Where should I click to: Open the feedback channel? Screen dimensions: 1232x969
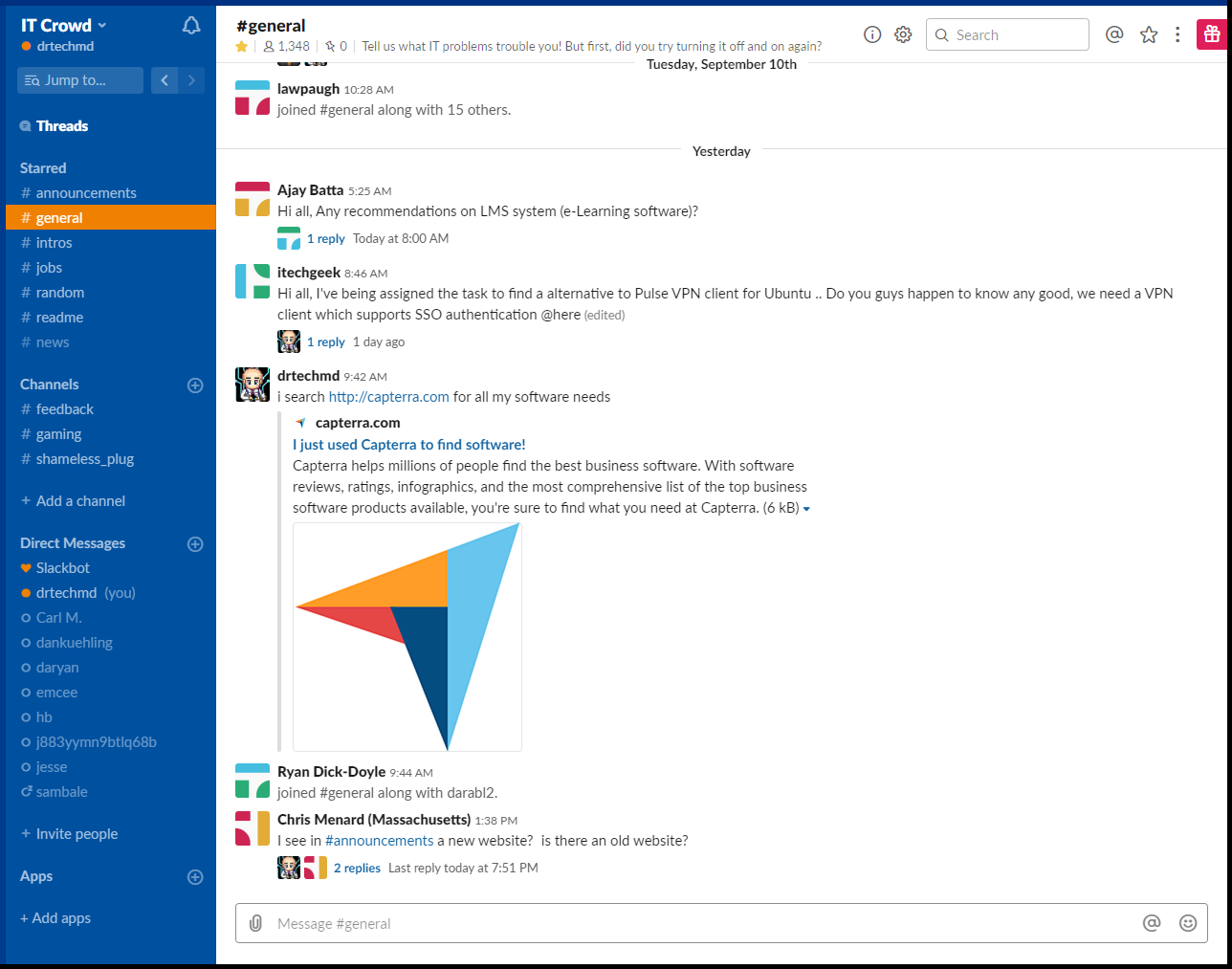(64, 409)
